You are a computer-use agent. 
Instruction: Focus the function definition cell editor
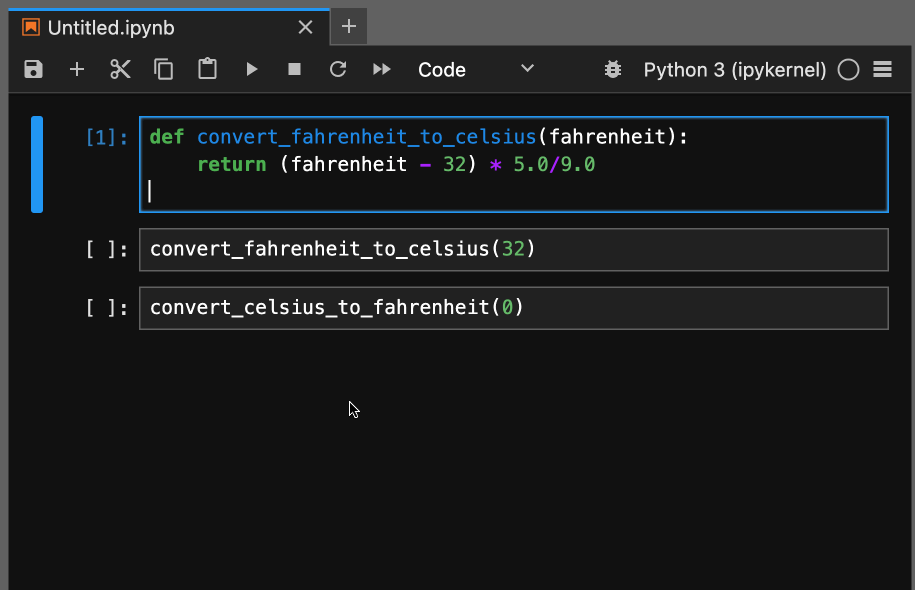pos(514,165)
